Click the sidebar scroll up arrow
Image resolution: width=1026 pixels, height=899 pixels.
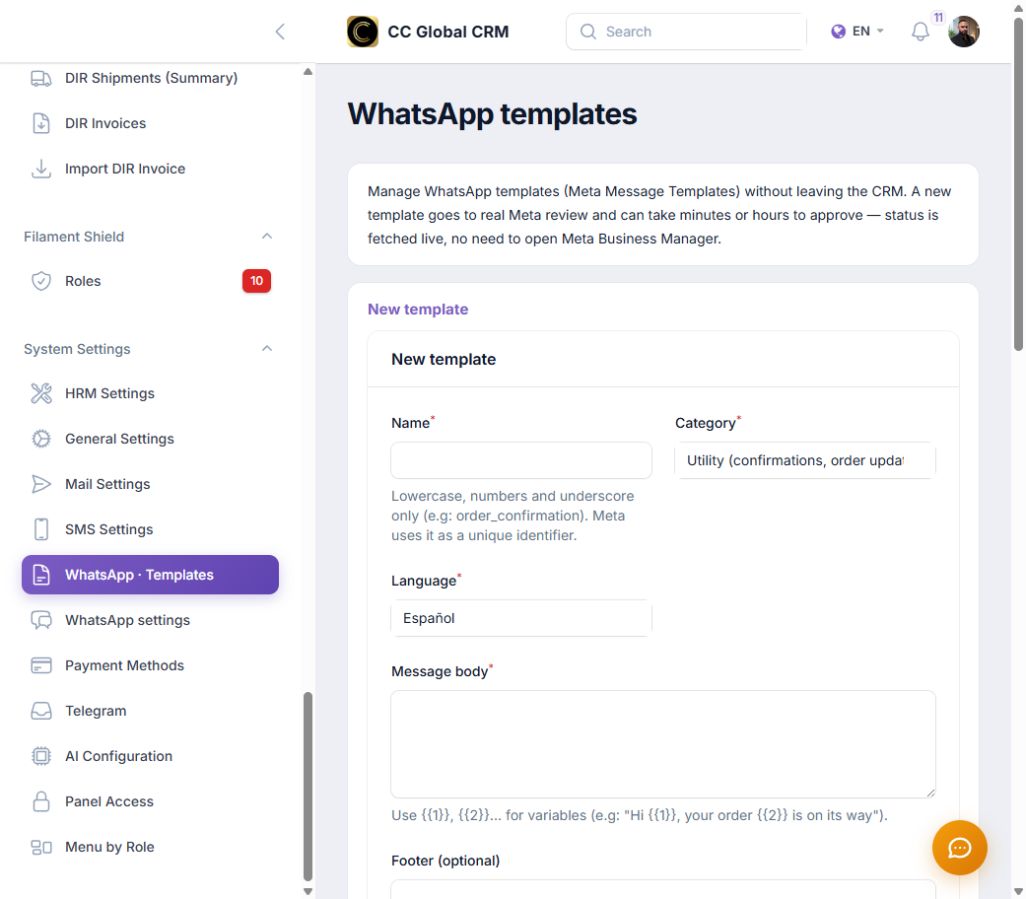pos(308,71)
